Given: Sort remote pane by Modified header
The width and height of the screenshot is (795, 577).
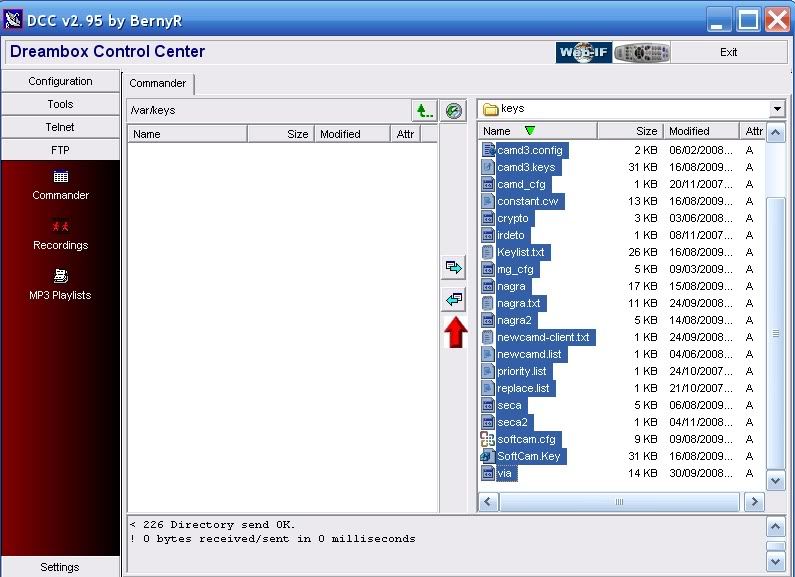Looking at the screenshot, I should 352,134.
